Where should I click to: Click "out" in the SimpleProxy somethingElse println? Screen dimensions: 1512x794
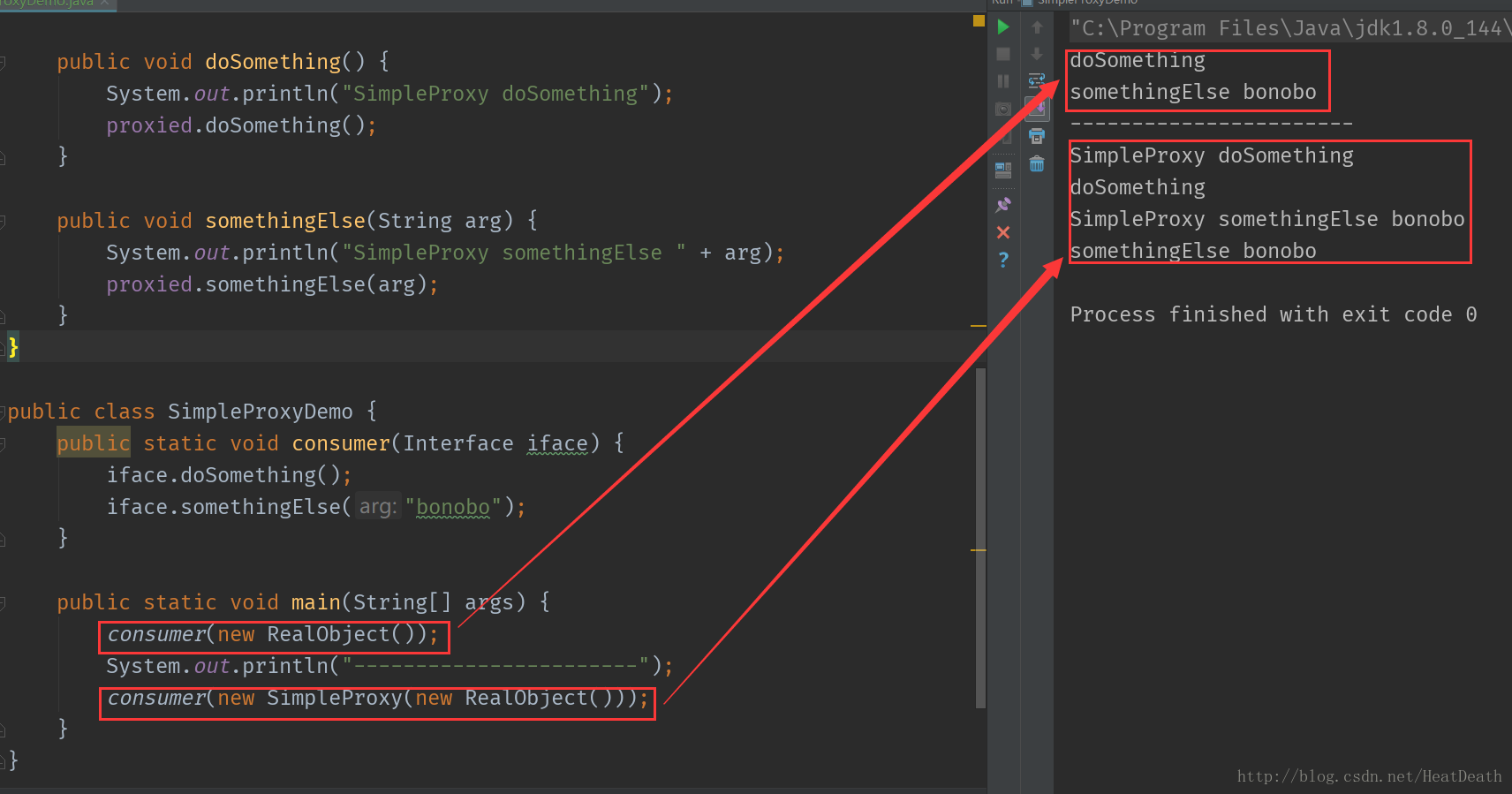click(x=212, y=253)
